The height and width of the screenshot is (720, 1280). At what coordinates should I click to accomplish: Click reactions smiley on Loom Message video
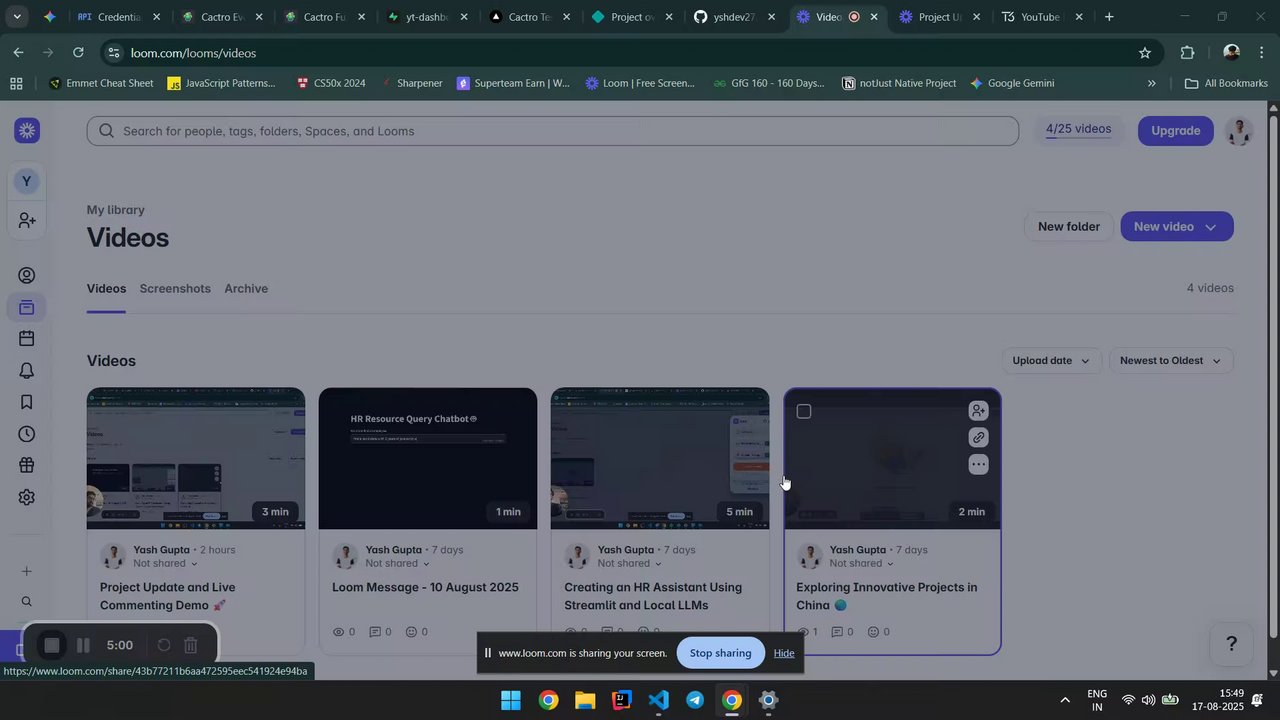411,632
